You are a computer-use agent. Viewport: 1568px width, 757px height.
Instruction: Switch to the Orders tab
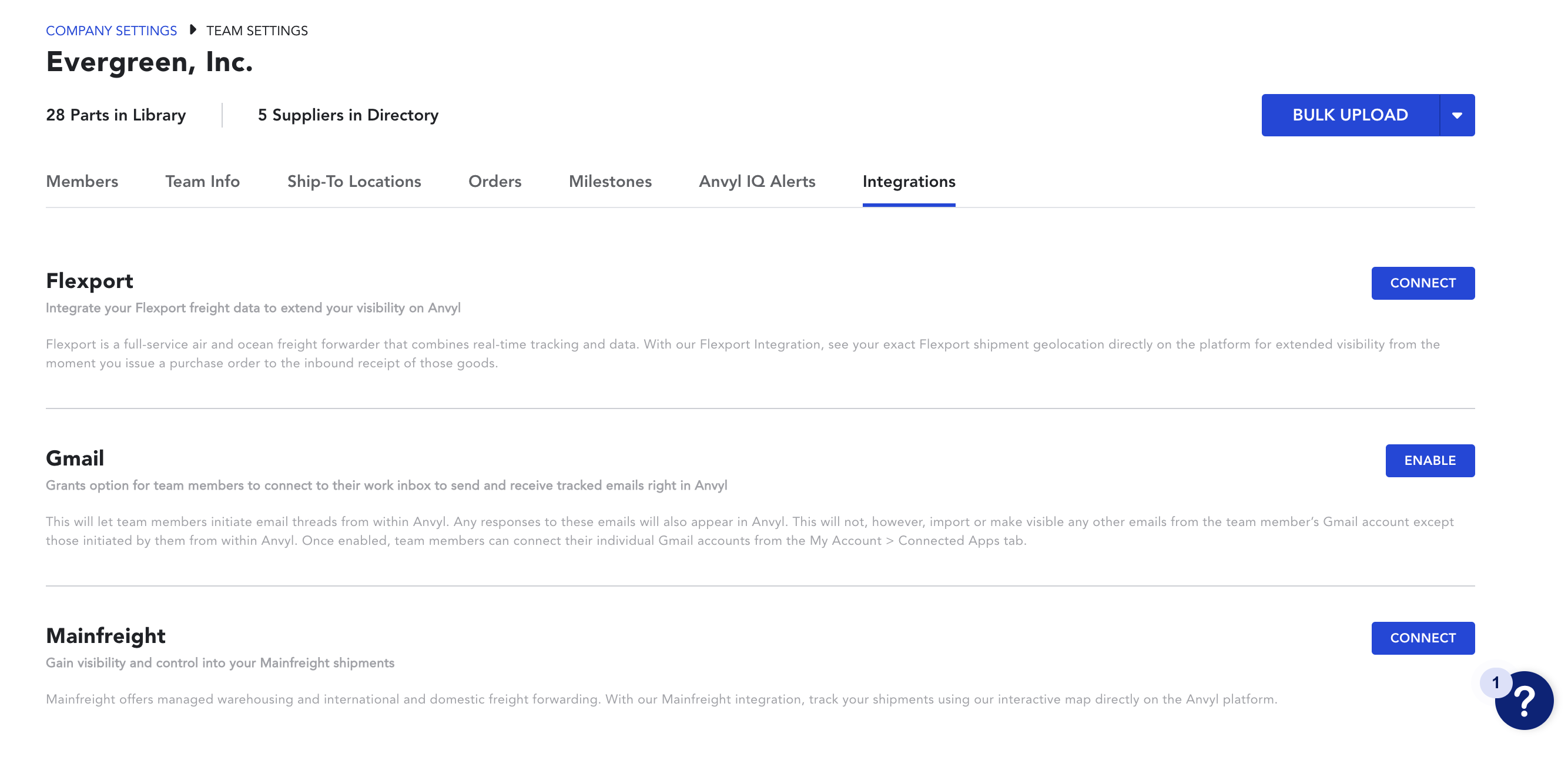[x=495, y=182]
